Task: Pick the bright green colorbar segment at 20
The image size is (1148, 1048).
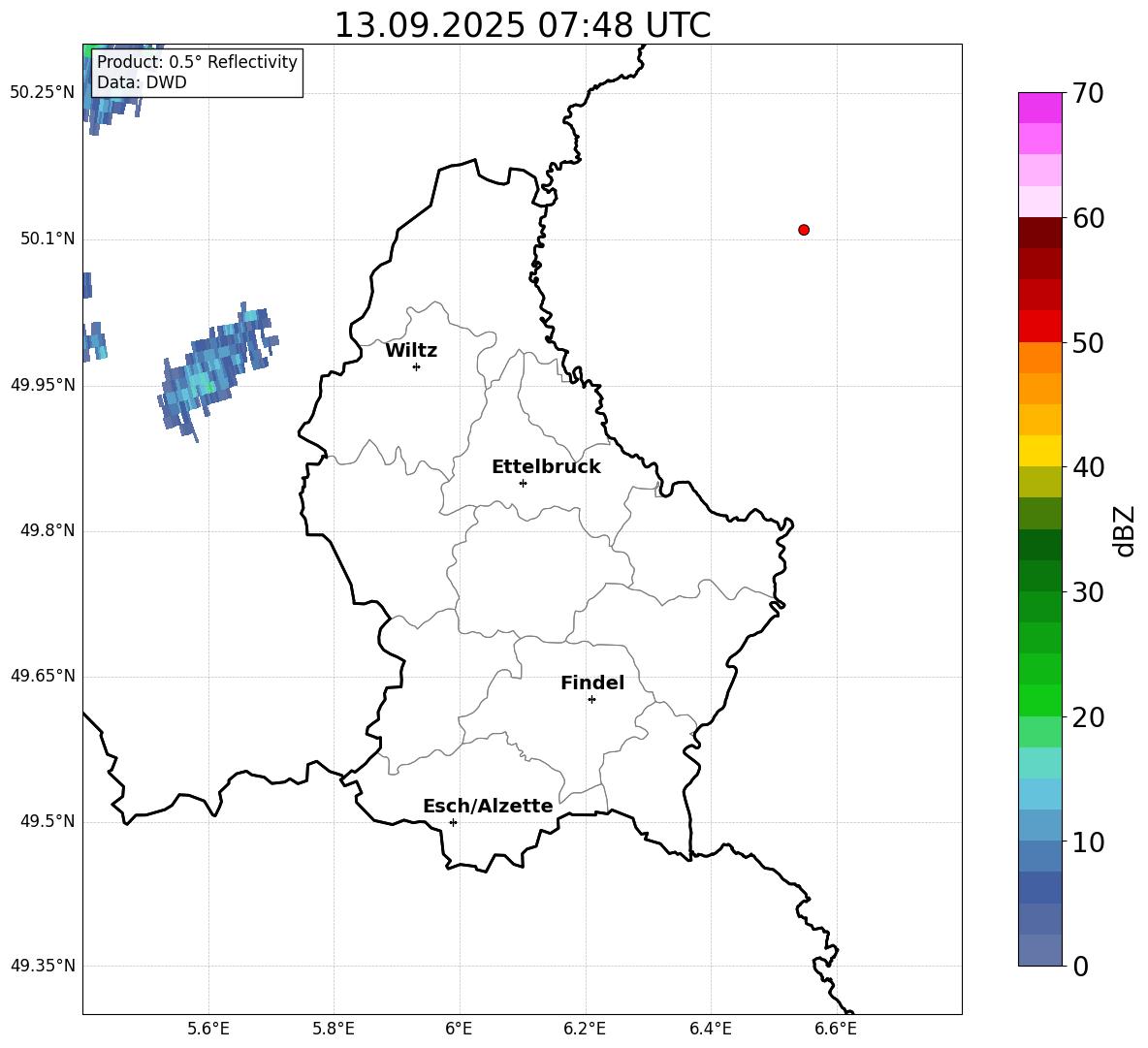Action: click(x=1039, y=700)
